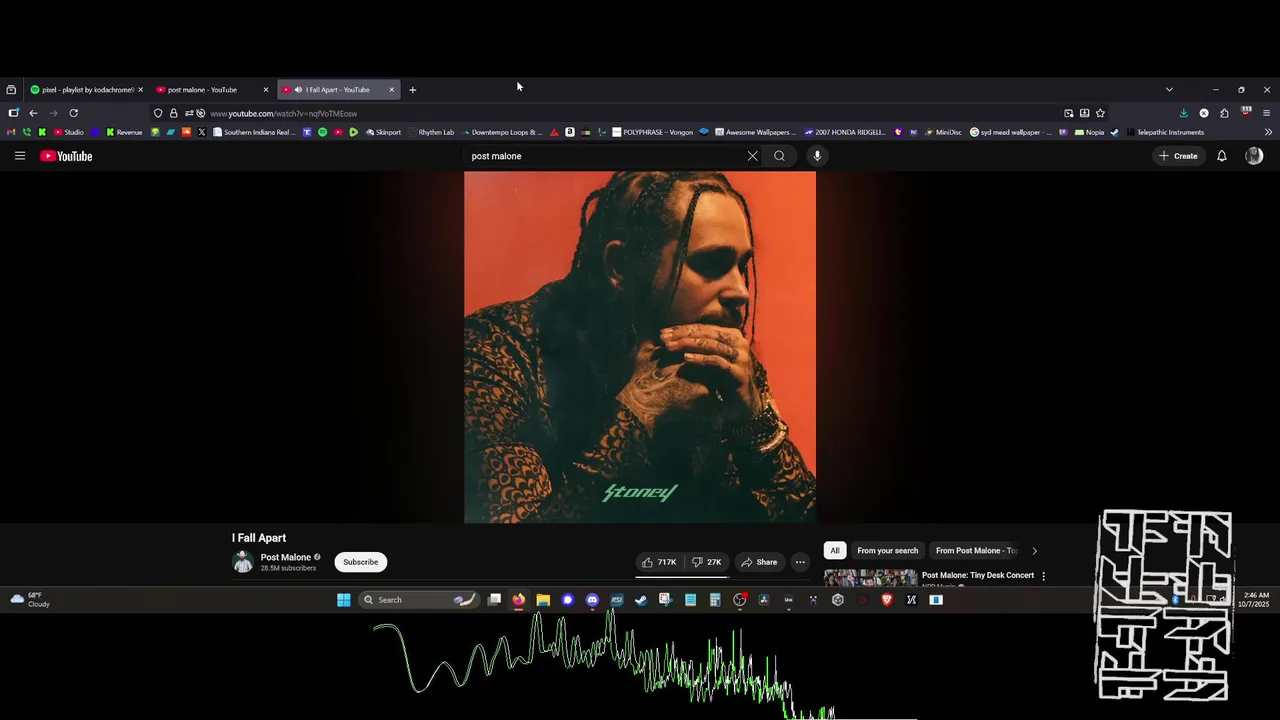The image size is (1280, 720).
Task: Open tracking protection shield icon
Action: point(158,113)
